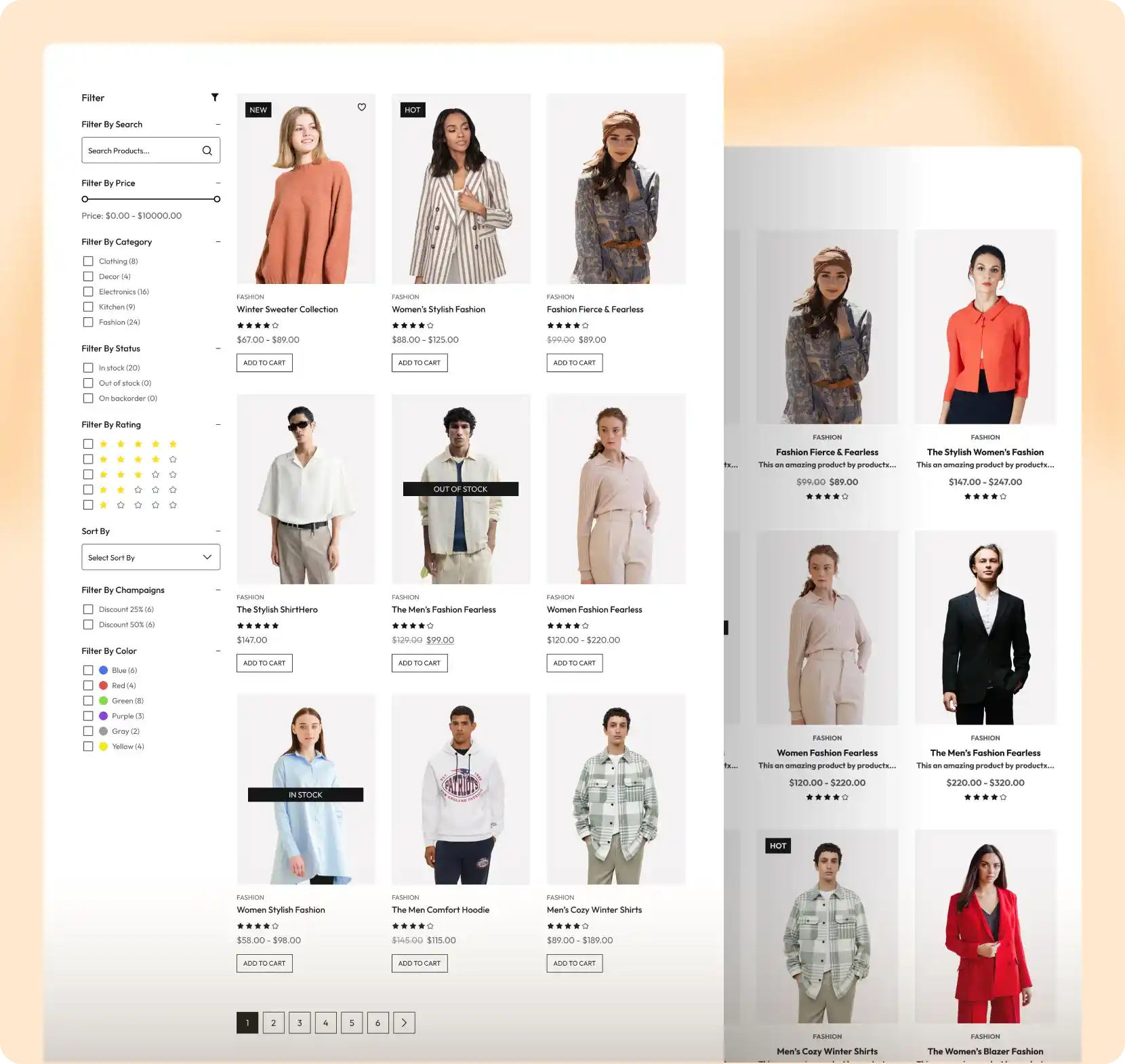
Task: Collapse the Filter By Price section
Action: [x=218, y=182]
